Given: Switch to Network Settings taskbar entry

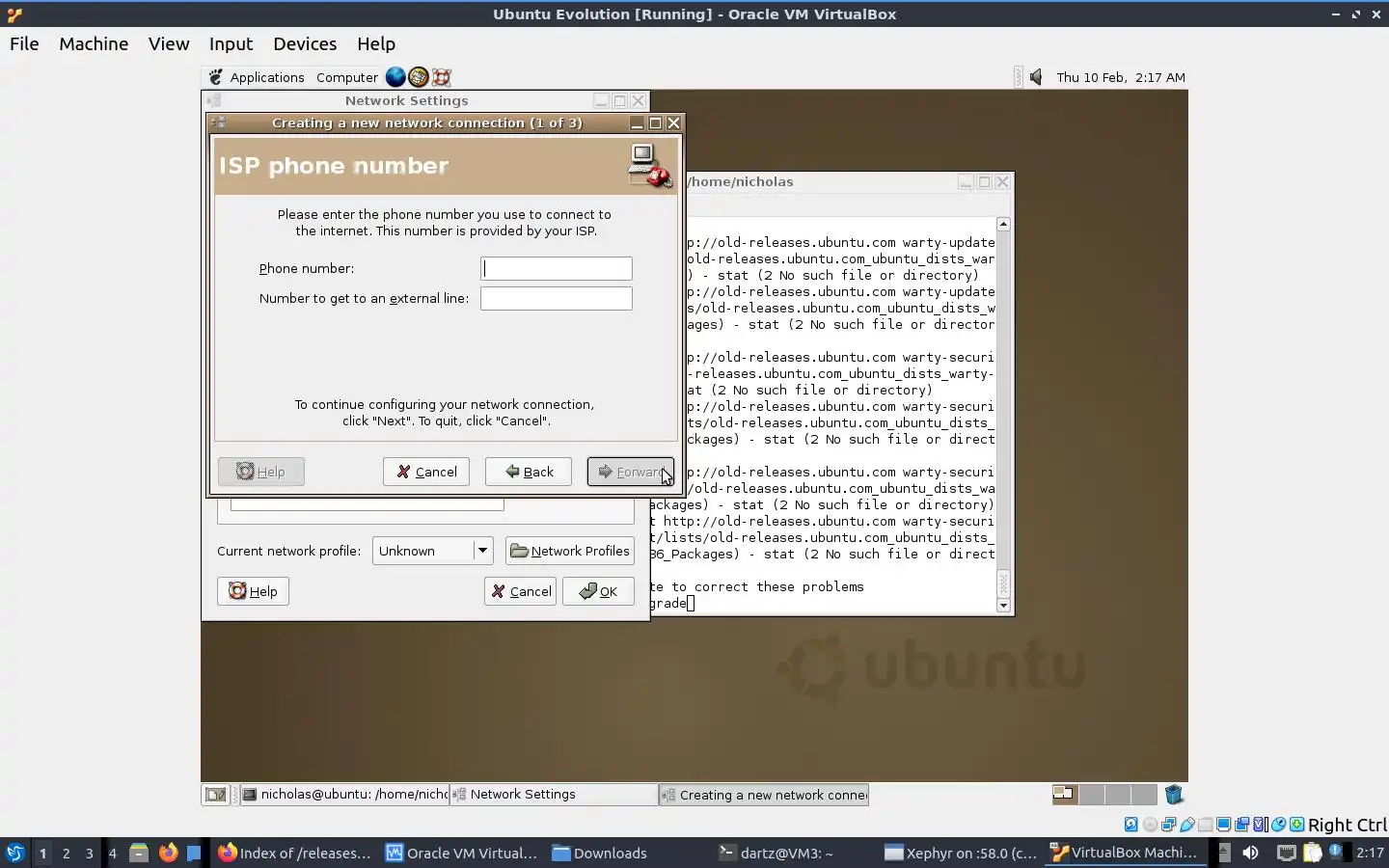Looking at the screenshot, I should click(x=554, y=795).
